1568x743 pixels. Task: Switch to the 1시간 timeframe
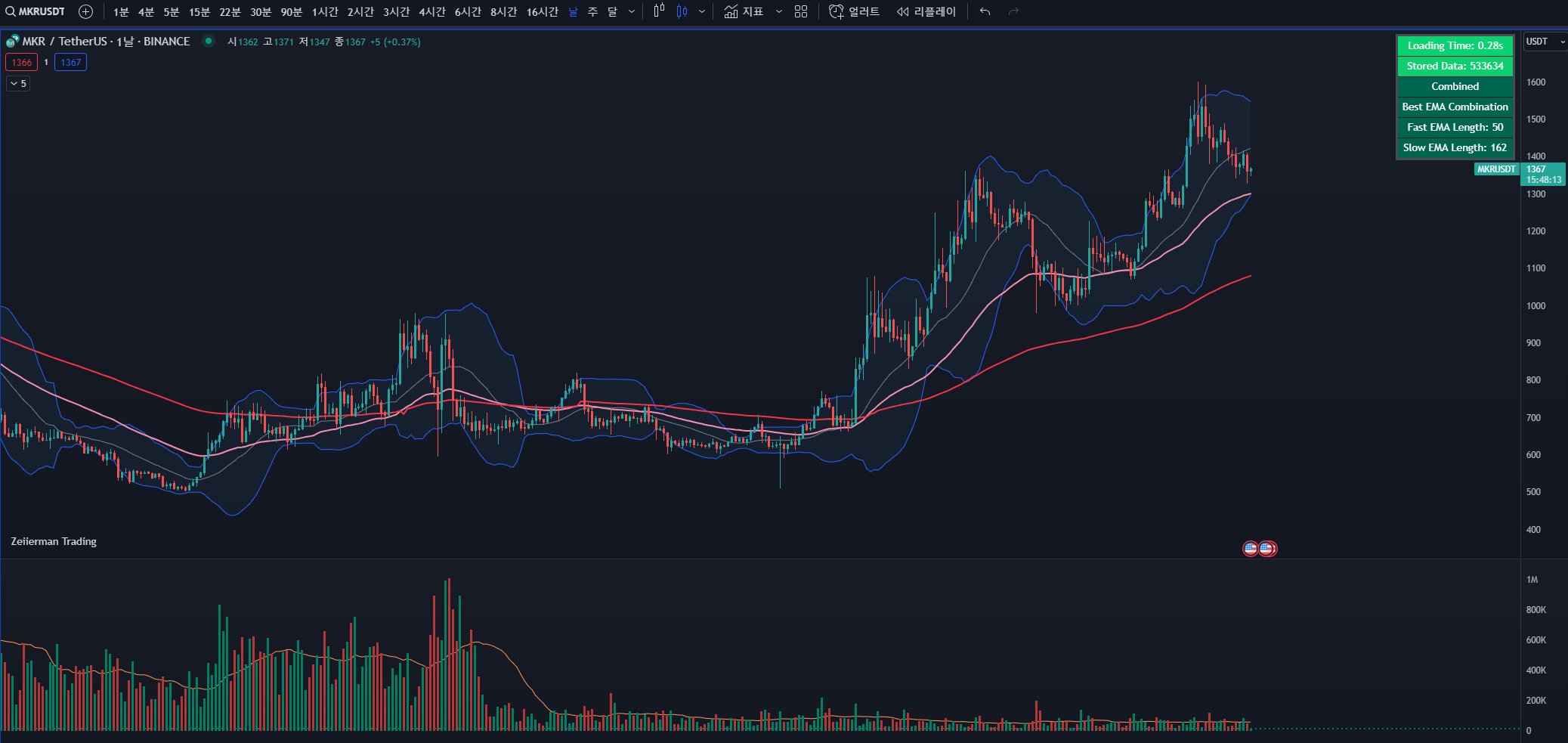325,11
